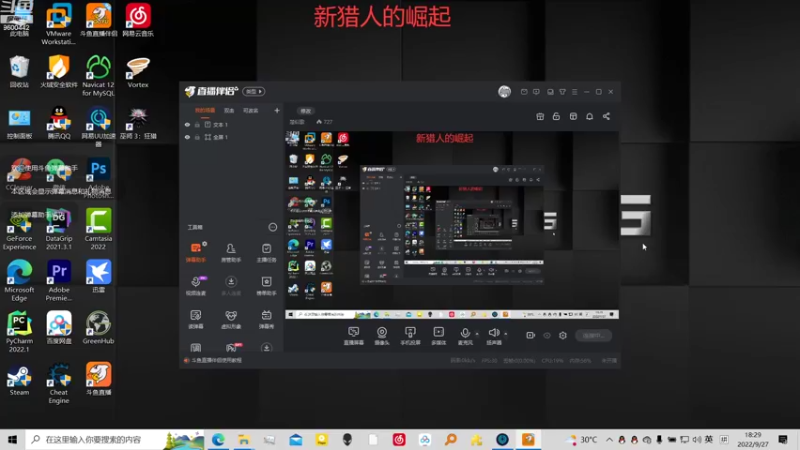Open Adobe Premiere desktop shortcut
Screen dimensions: 800x450
pos(59,281)
